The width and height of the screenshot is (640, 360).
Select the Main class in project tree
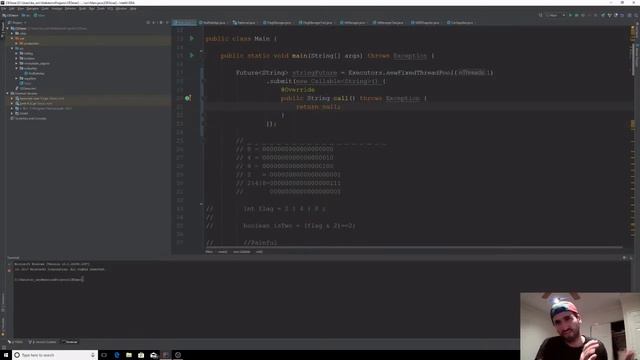pyautogui.click(x=25, y=83)
